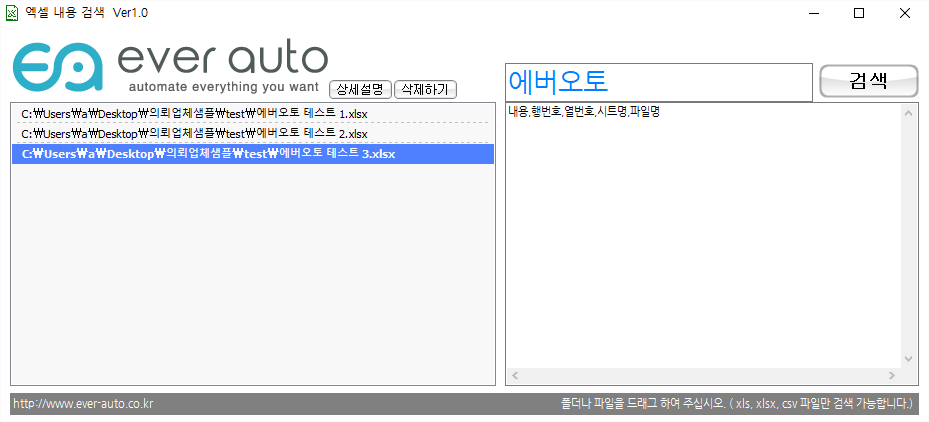The height and width of the screenshot is (422, 929).
Task: Maximize the 엑셀 내용 검색 window
Action: point(858,13)
